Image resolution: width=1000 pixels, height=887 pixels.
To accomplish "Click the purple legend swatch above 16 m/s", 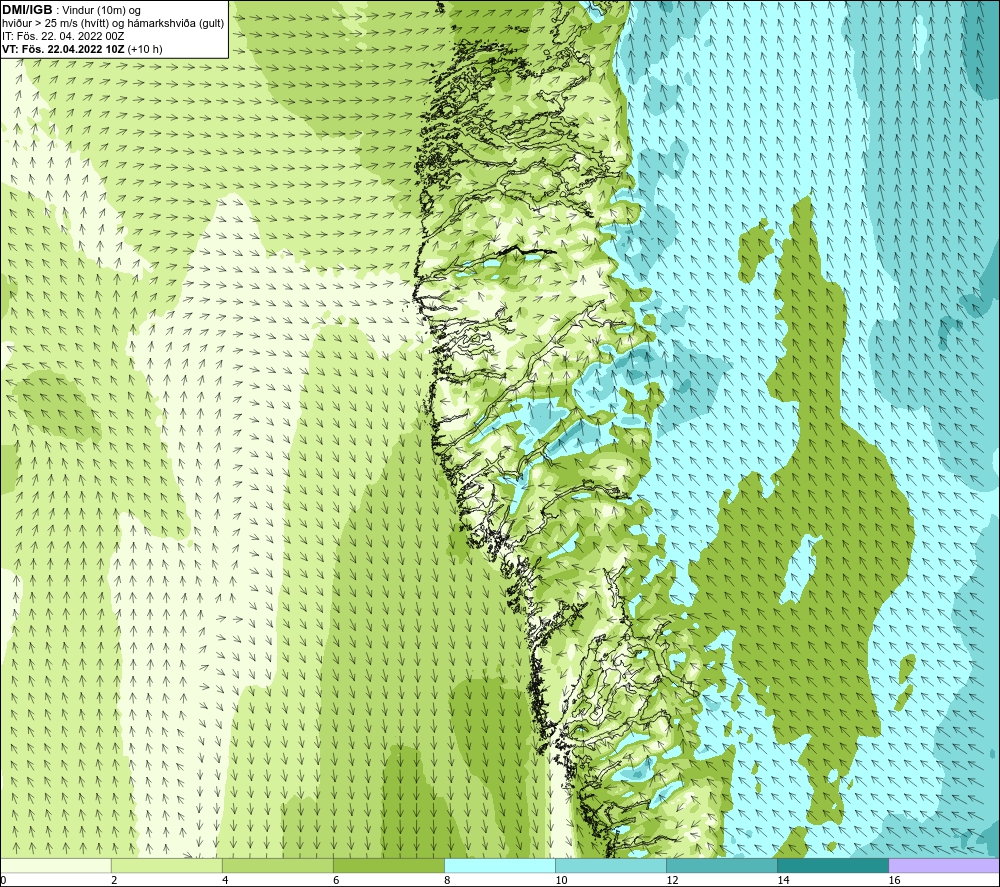I will [944, 866].
